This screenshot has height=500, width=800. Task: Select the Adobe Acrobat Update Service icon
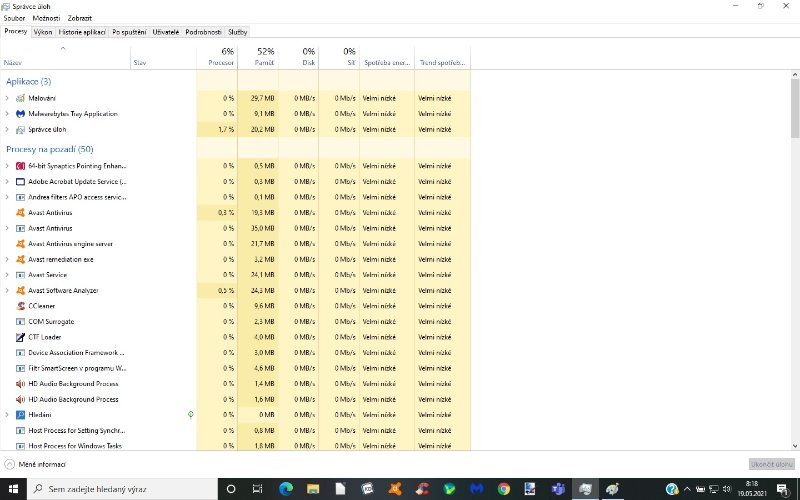[x=20, y=182]
